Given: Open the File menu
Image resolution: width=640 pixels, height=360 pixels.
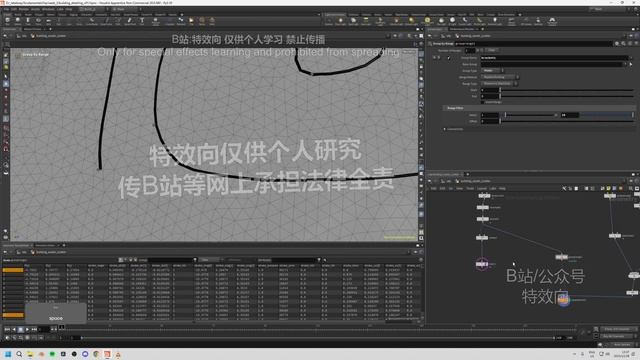Looking at the screenshot, I should click(x=7, y=9).
